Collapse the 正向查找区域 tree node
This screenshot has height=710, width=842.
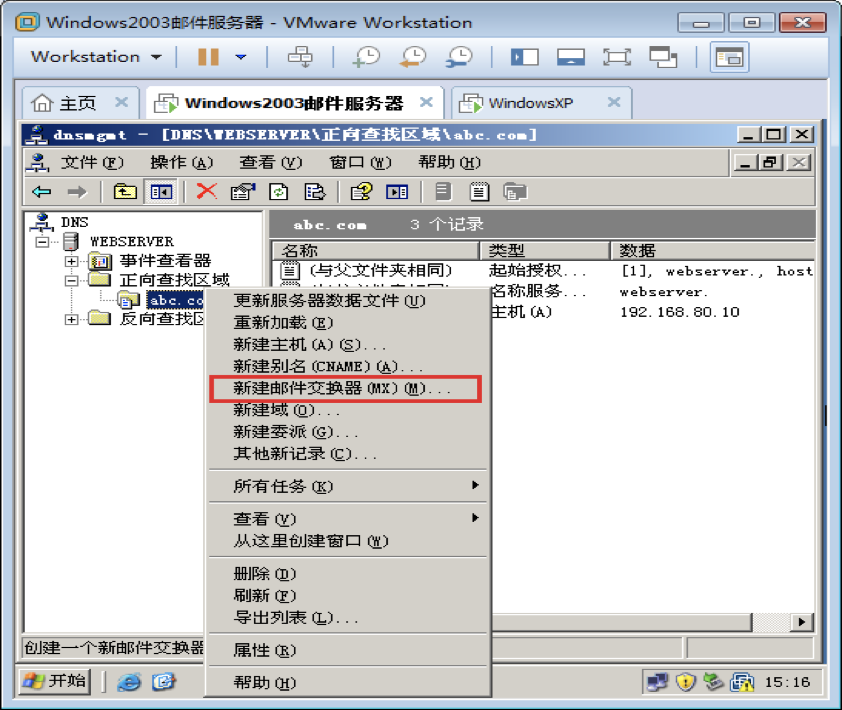[x=71, y=281]
